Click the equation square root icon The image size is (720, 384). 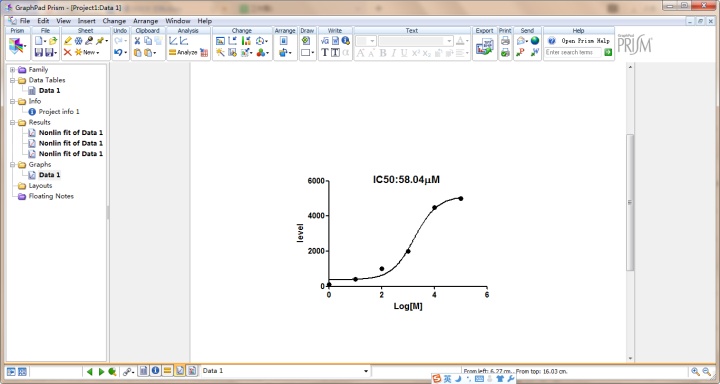pyautogui.click(x=325, y=41)
